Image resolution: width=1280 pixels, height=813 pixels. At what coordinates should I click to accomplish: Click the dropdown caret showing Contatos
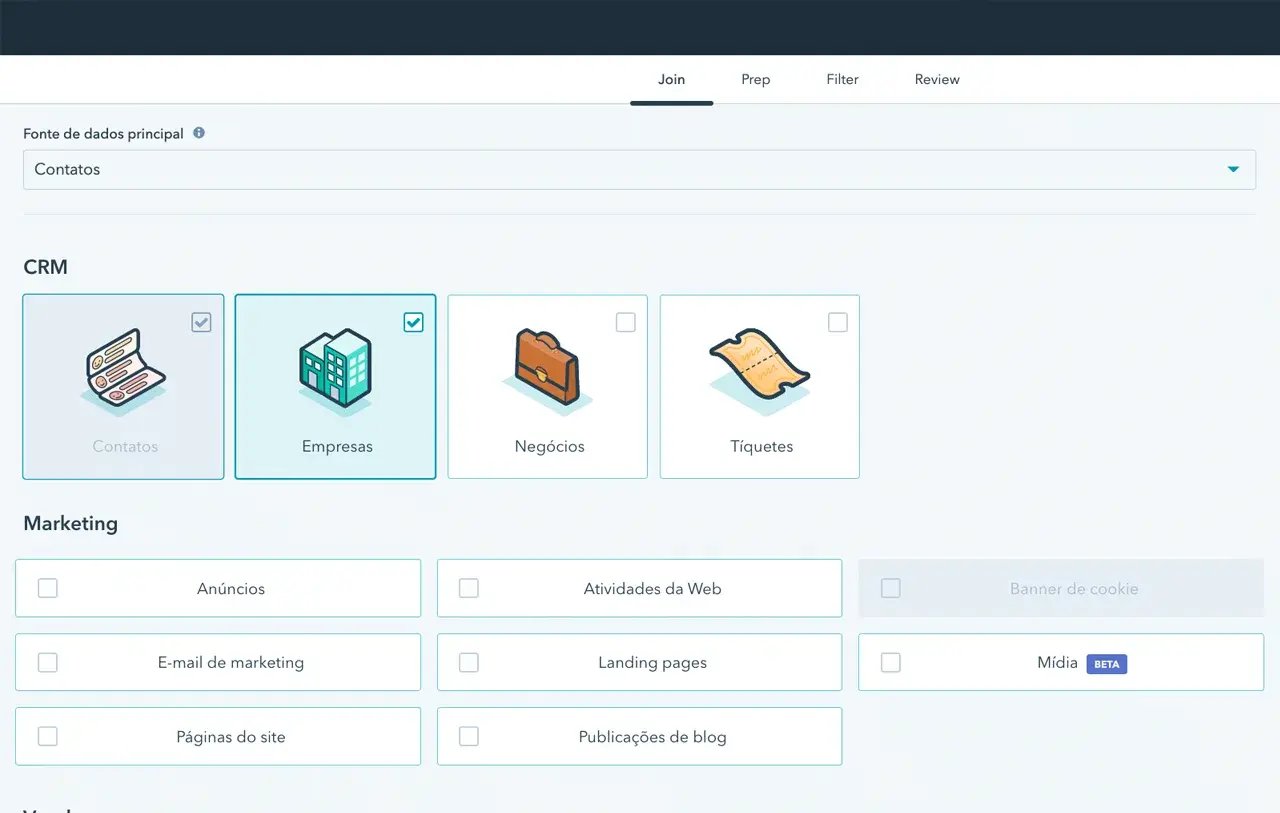1233,169
